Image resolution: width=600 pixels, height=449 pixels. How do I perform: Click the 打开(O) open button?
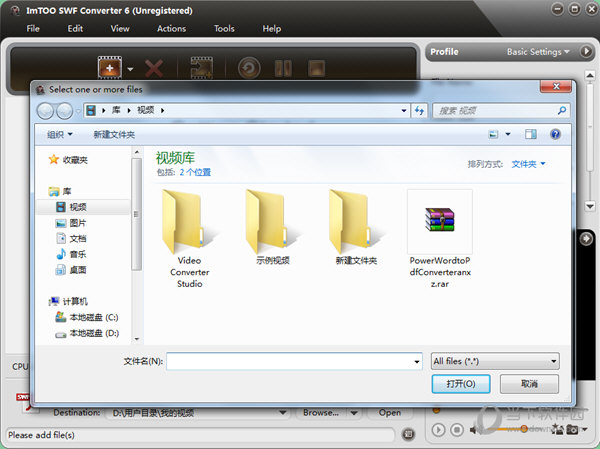pos(460,384)
